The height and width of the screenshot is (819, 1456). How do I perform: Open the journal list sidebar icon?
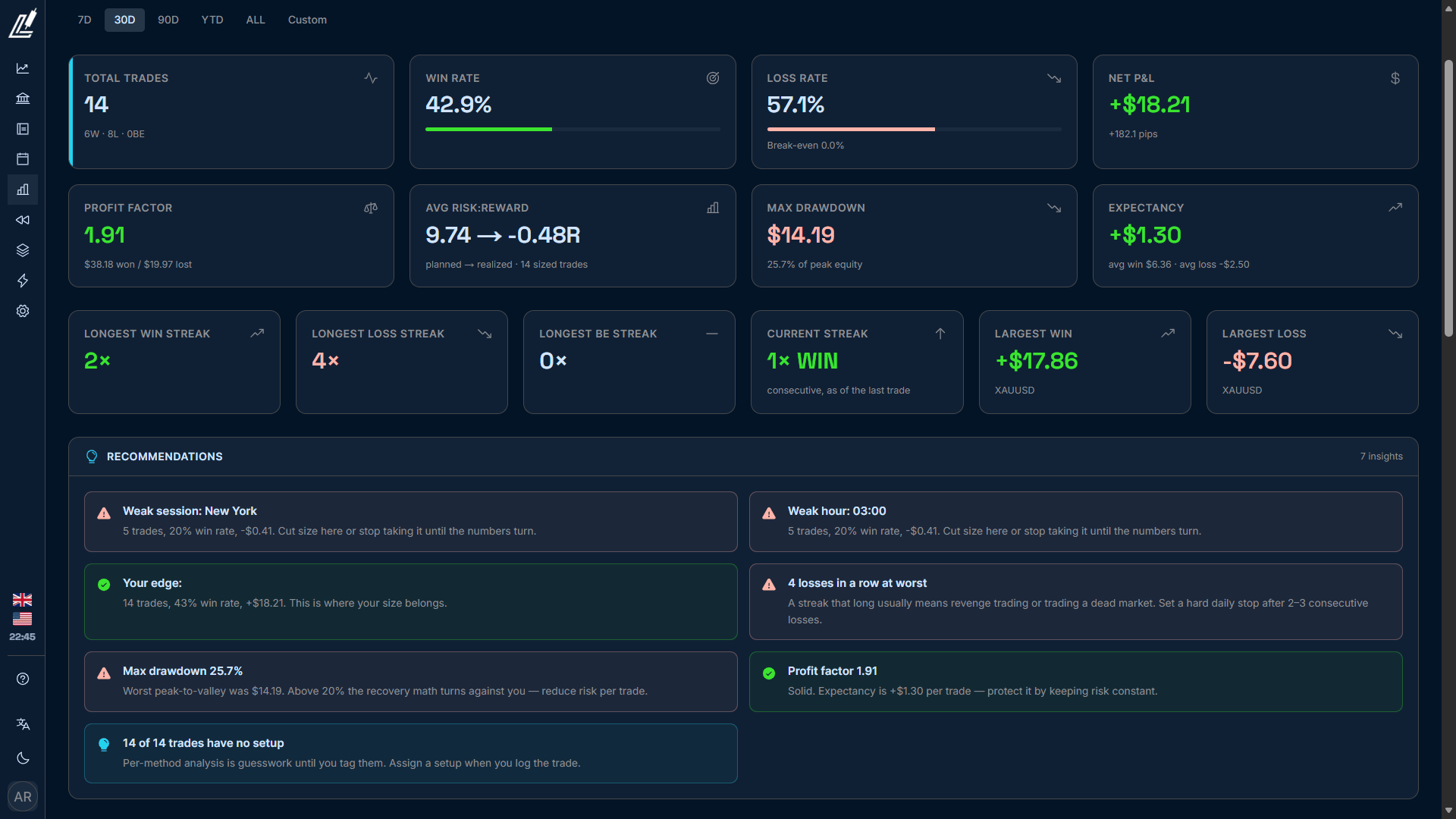coord(23,129)
